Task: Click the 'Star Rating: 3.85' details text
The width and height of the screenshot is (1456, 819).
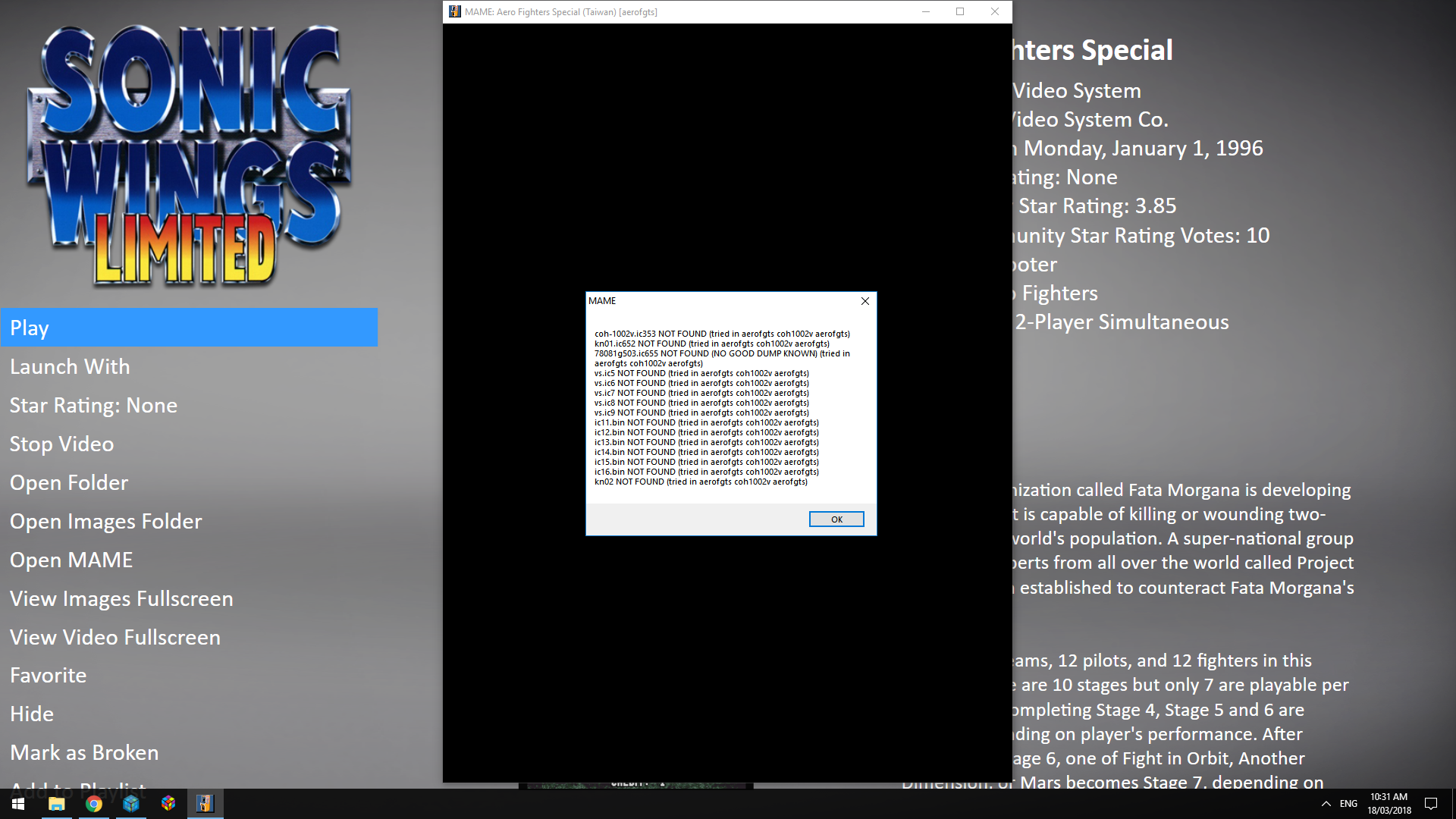Action: 1097,206
